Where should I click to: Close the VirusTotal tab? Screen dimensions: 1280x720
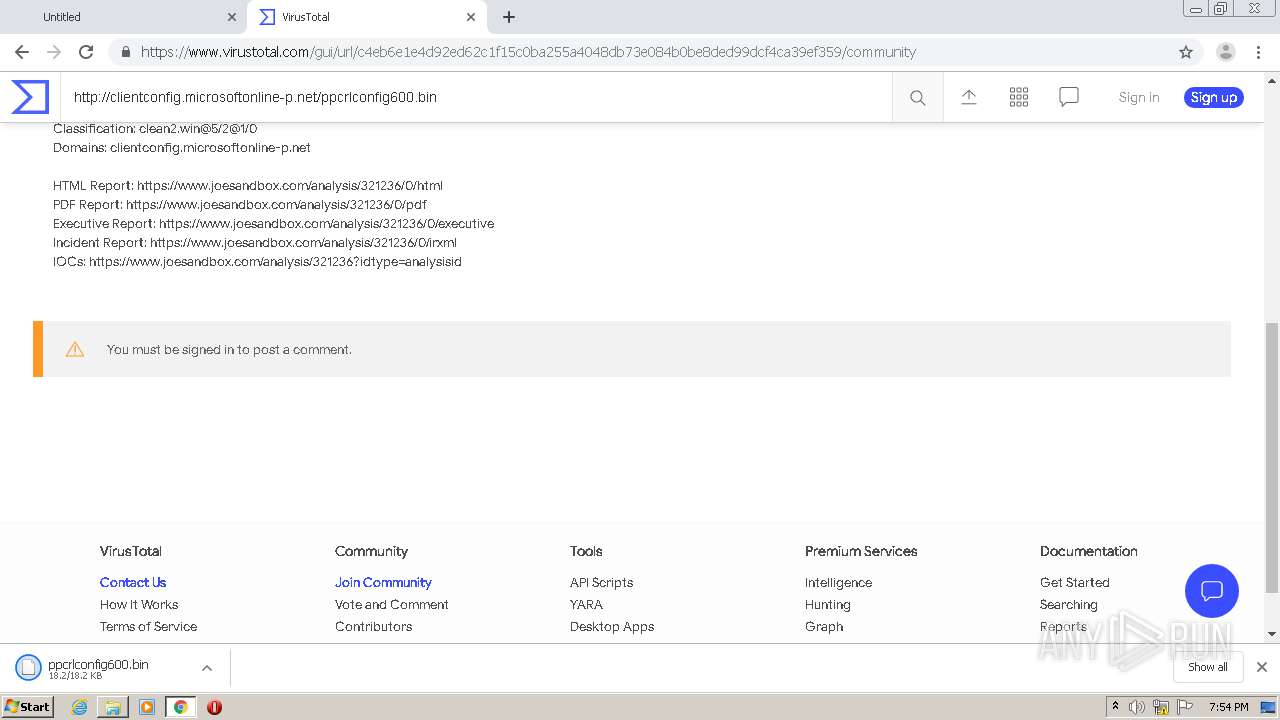(471, 17)
